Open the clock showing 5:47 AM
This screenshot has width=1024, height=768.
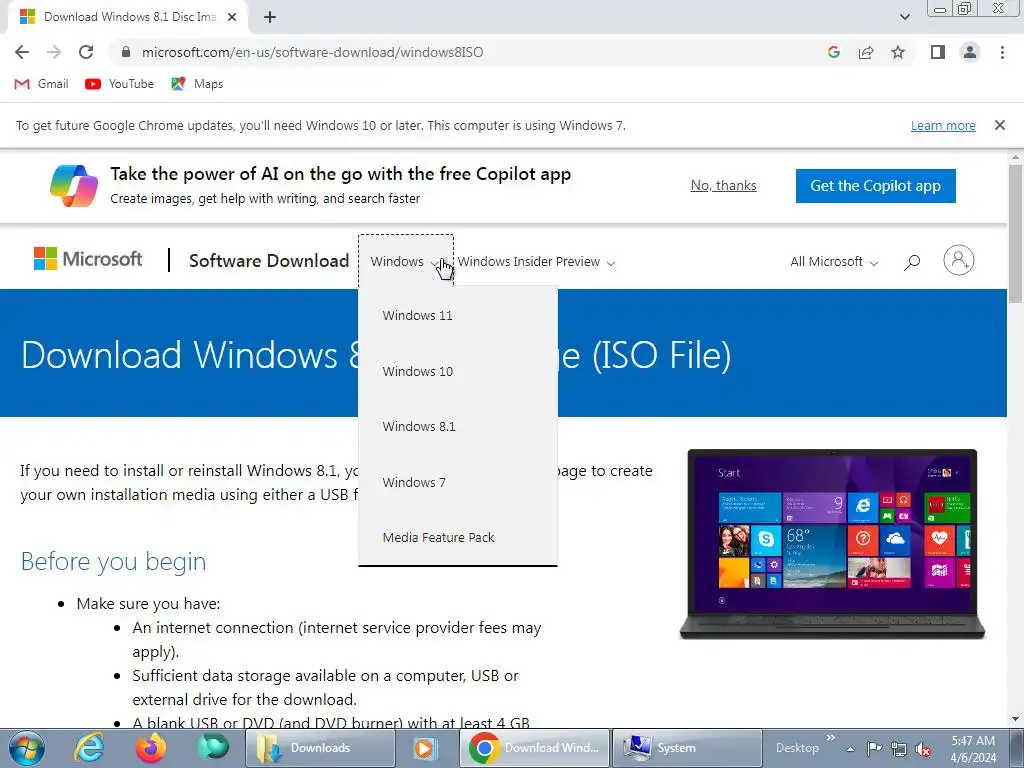click(973, 749)
